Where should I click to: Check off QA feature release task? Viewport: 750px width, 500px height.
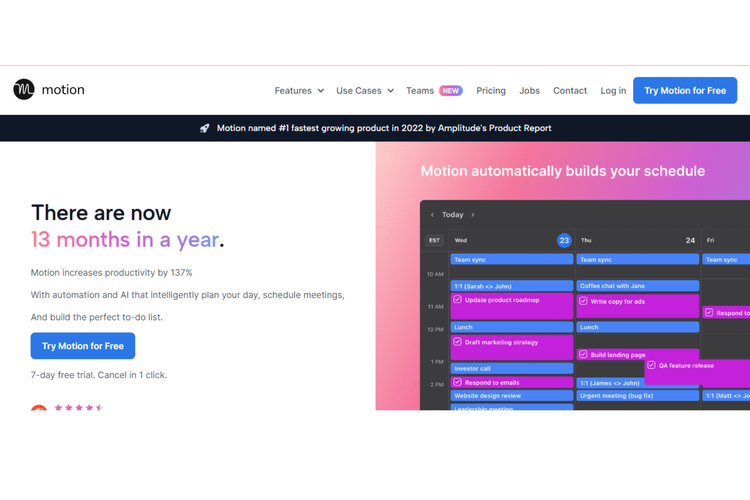(651, 365)
